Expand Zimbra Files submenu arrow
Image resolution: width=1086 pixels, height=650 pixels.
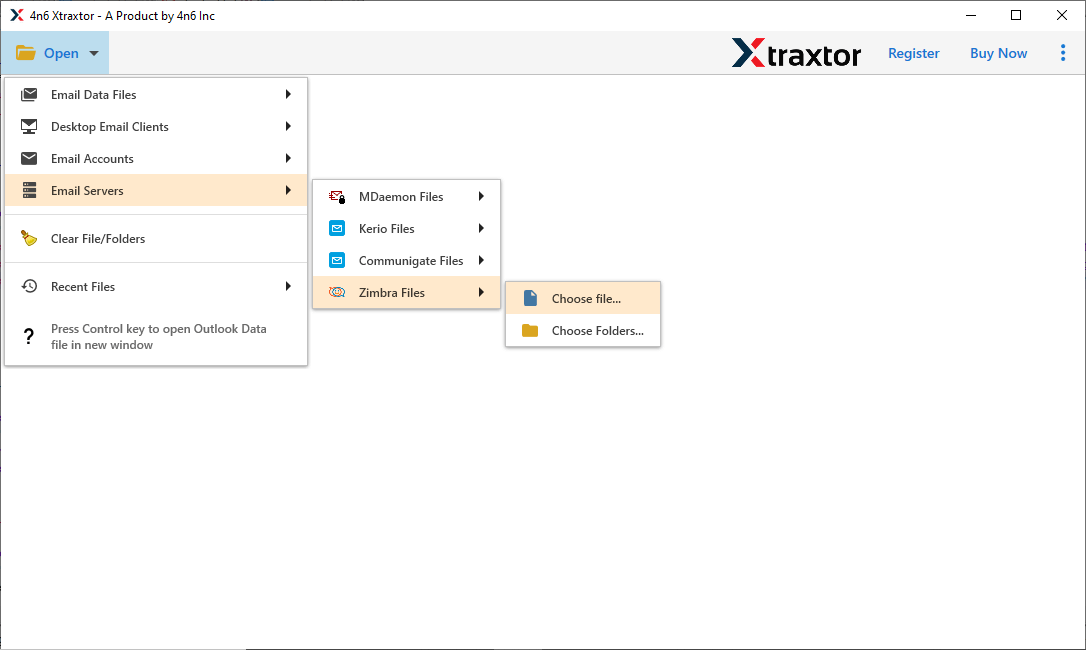pos(481,292)
